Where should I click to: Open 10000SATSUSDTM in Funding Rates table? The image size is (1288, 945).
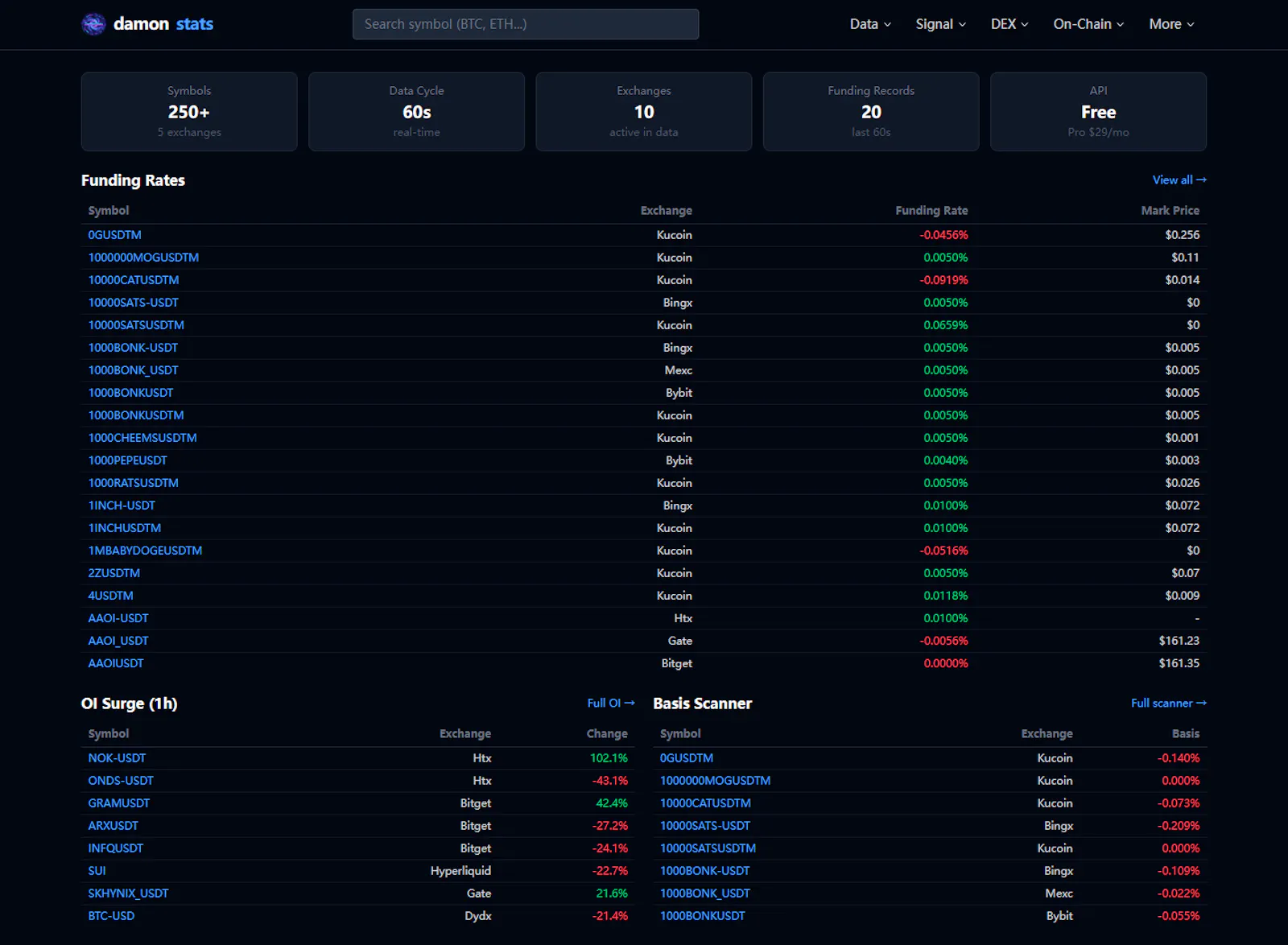coord(136,325)
